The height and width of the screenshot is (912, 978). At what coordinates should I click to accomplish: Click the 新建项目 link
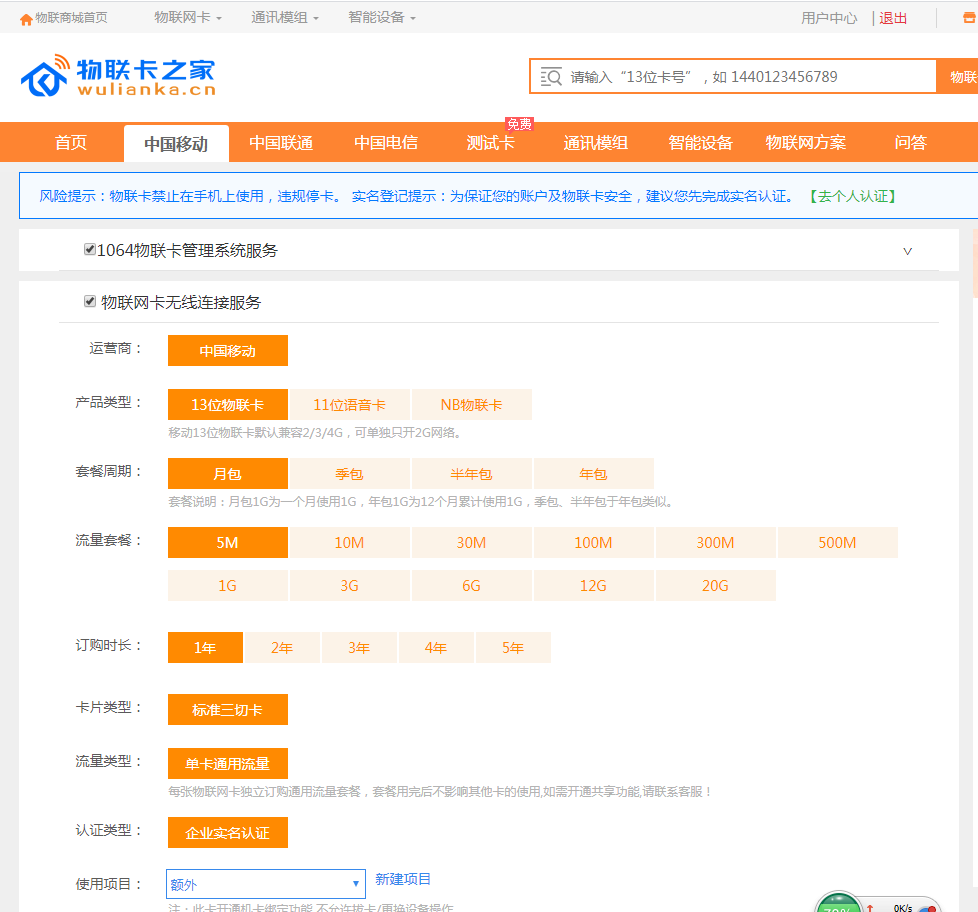pyautogui.click(x=403, y=880)
